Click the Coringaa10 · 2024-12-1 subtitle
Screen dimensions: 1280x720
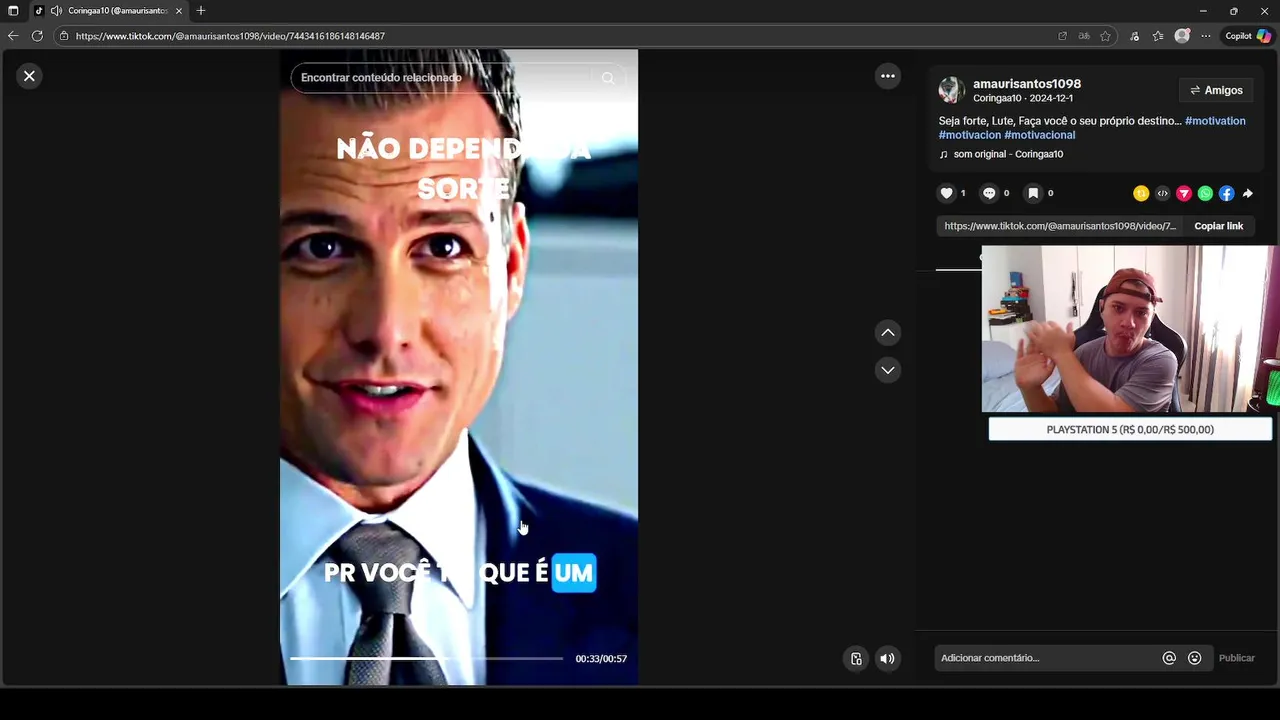coord(1023,99)
